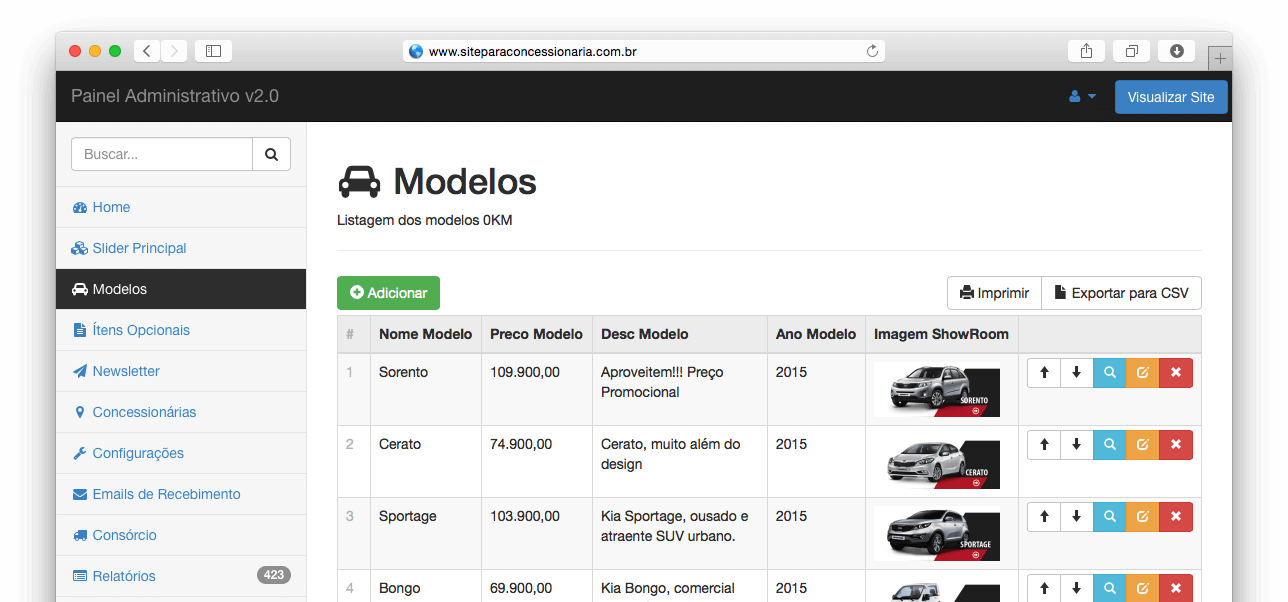Click the Sorento showroom thumbnail
Viewport: 1288px width, 602px height.
[x=937, y=389]
